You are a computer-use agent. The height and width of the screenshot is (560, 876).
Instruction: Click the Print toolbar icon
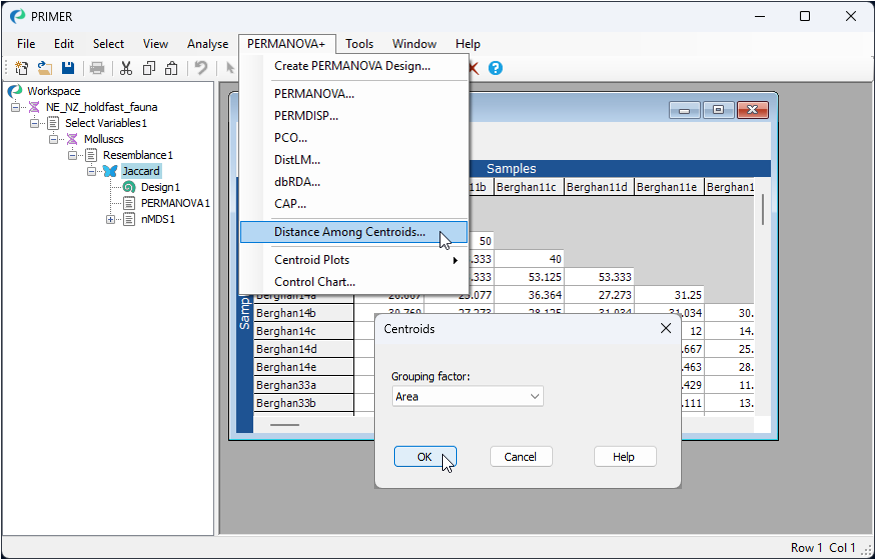pos(97,68)
